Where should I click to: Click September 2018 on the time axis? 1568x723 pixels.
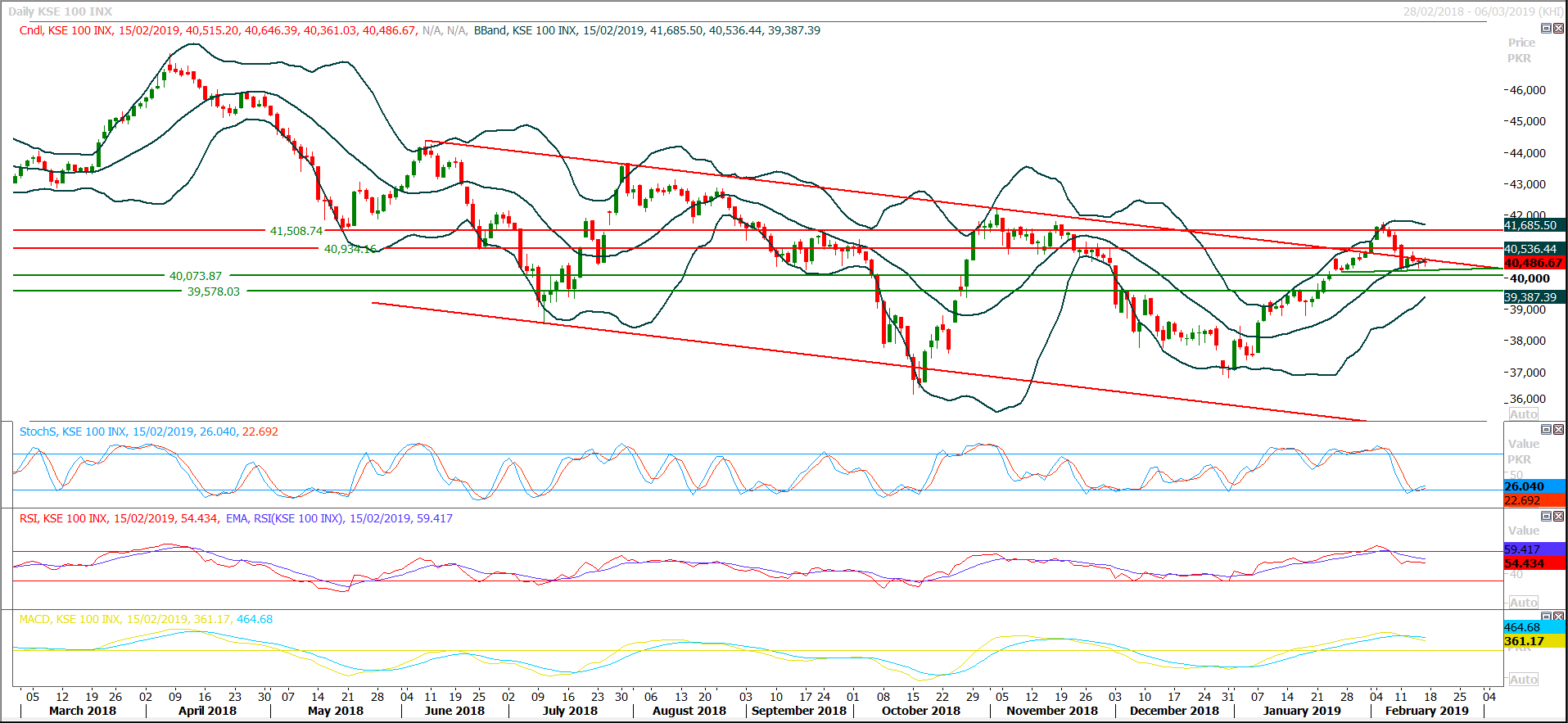(x=799, y=711)
